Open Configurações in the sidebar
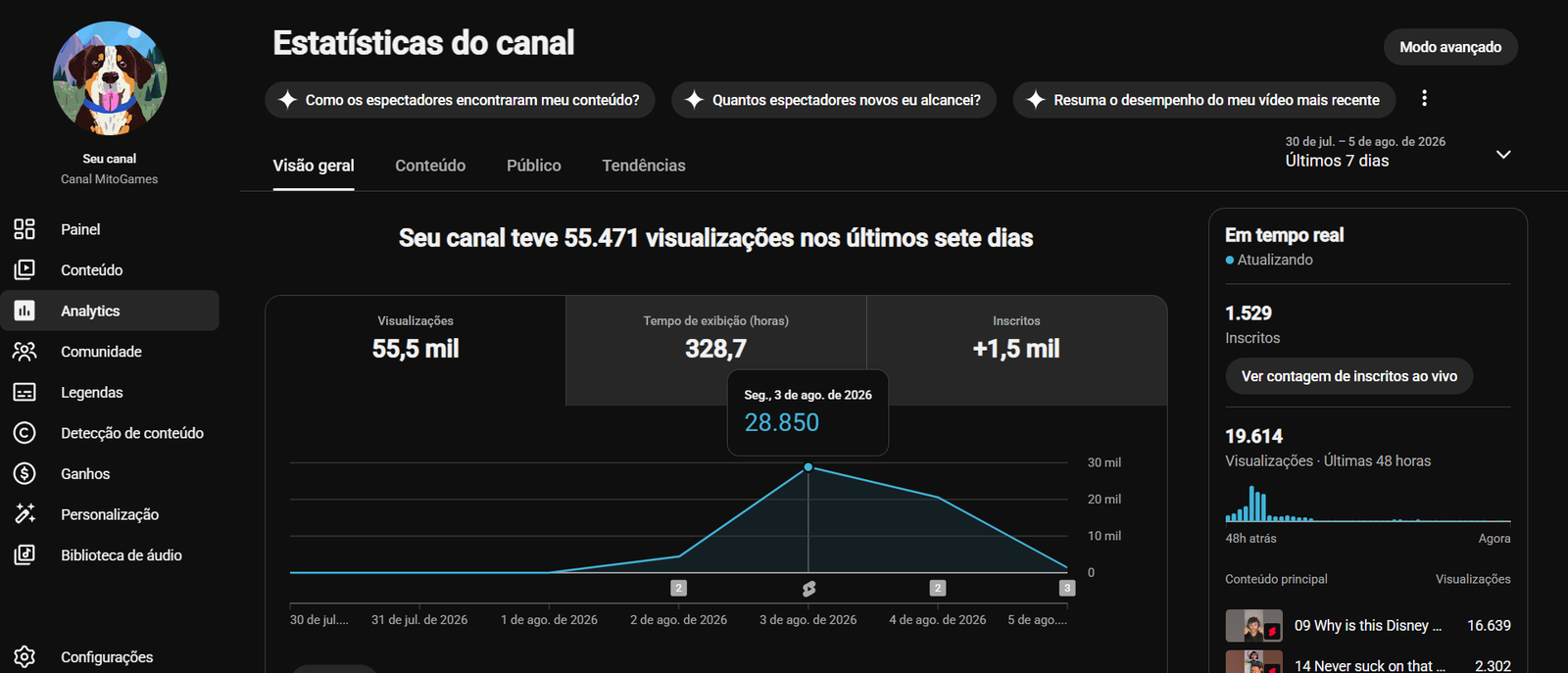This screenshot has height=673, width=1568. [110, 656]
